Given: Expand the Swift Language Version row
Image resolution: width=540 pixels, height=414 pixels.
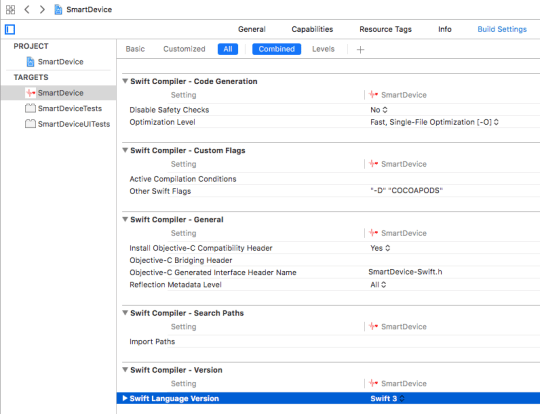Looking at the screenshot, I should (x=125, y=399).
